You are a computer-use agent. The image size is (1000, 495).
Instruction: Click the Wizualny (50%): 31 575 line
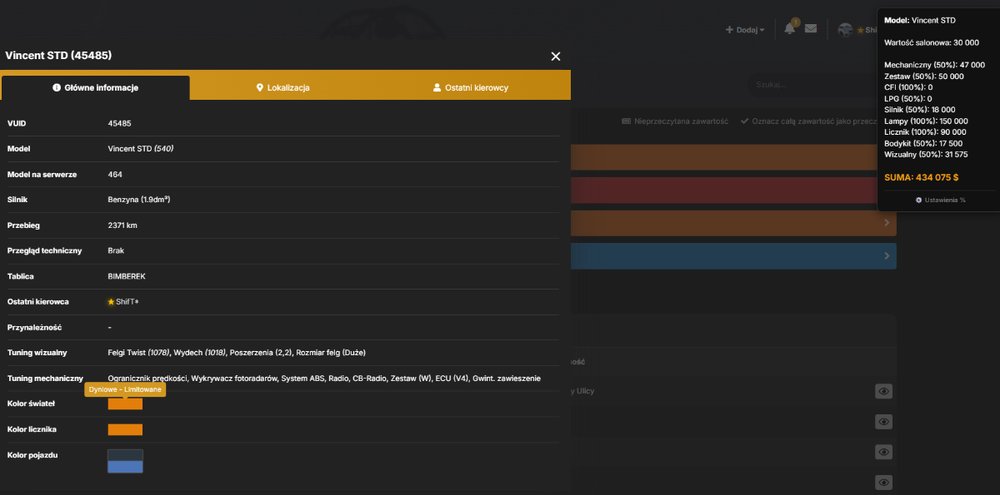tap(926, 154)
